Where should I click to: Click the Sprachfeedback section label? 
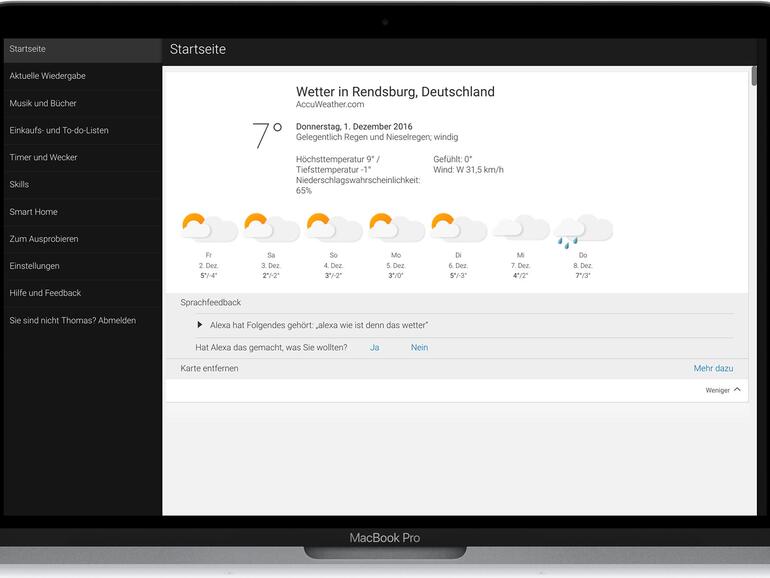tap(210, 303)
